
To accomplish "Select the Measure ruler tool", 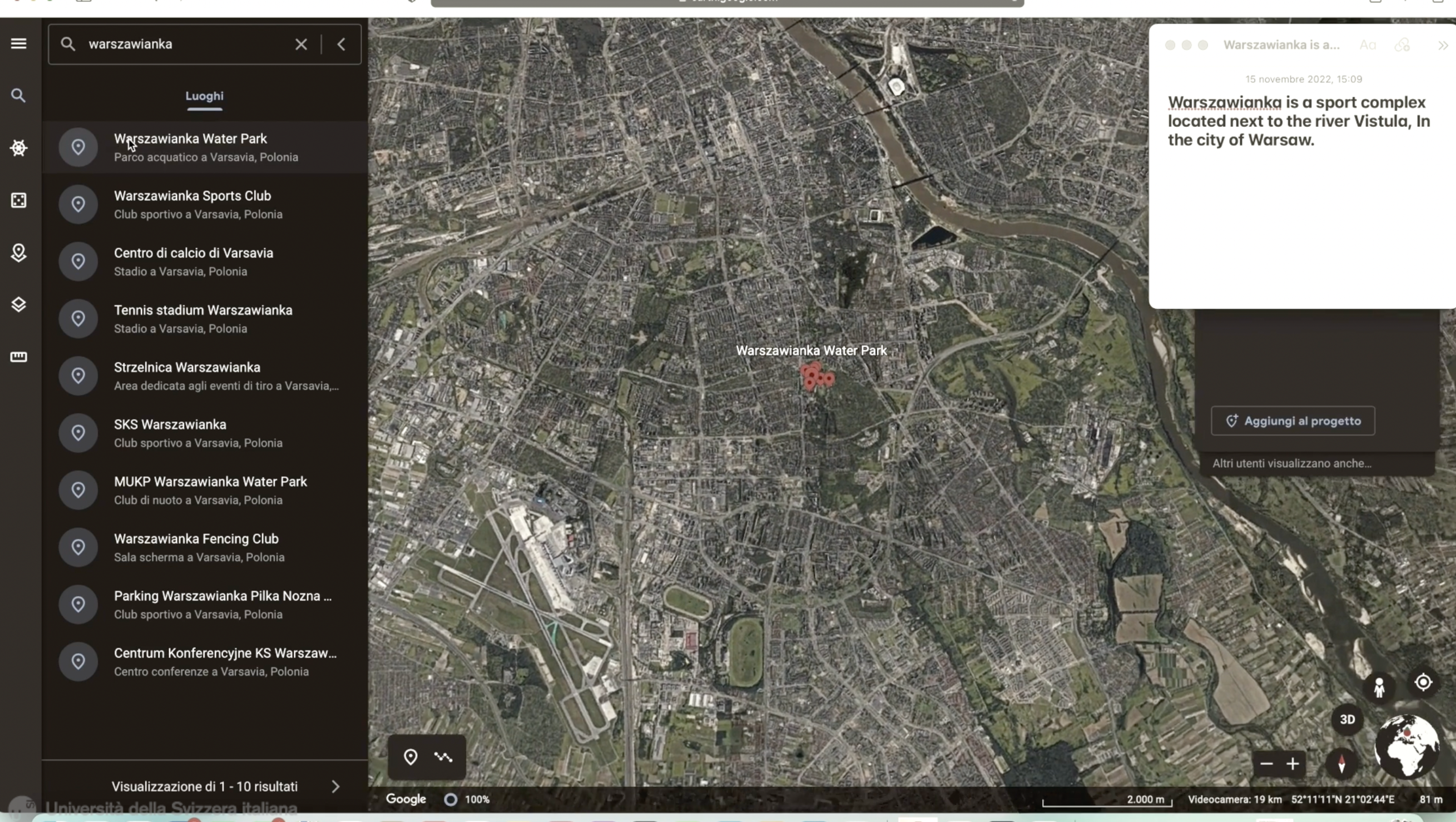I will (19, 357).
